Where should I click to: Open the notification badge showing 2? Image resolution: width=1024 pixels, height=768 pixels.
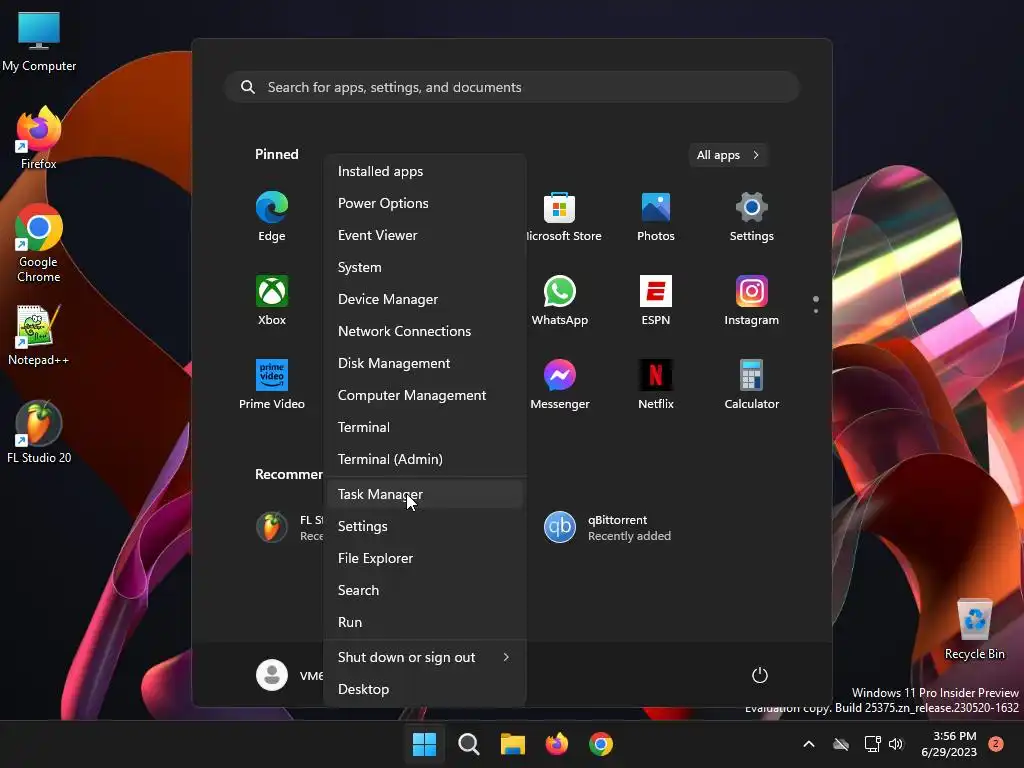[x=996, y=744]
